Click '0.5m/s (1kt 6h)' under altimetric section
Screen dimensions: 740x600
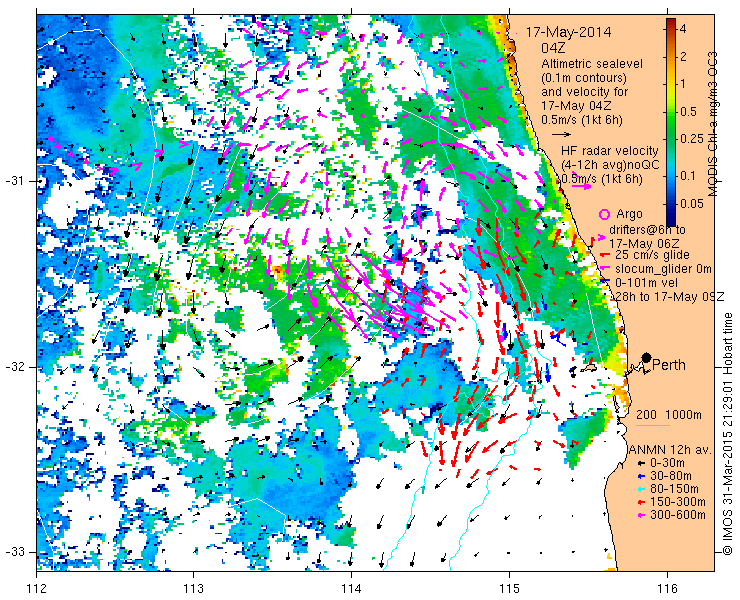(582, 120)
